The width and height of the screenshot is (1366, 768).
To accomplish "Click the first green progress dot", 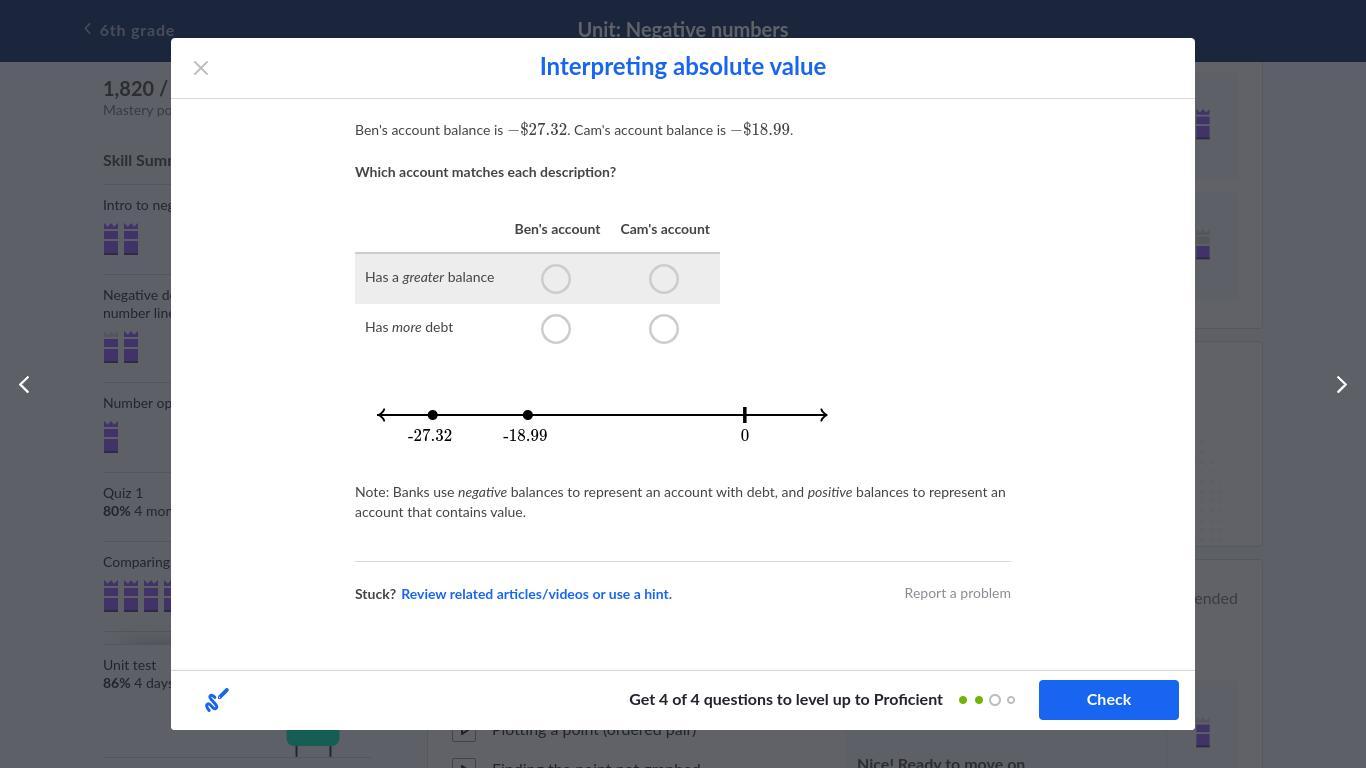I will tap(963, 700).
